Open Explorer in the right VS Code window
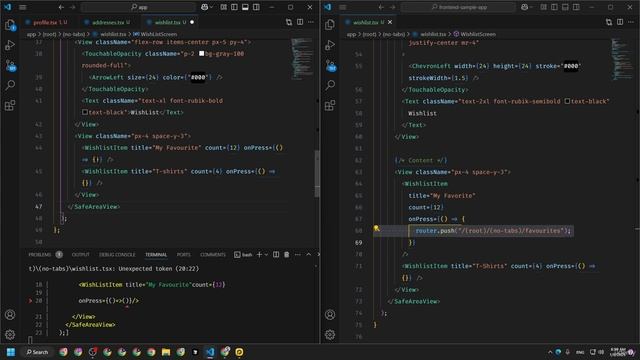 point(330,25)
